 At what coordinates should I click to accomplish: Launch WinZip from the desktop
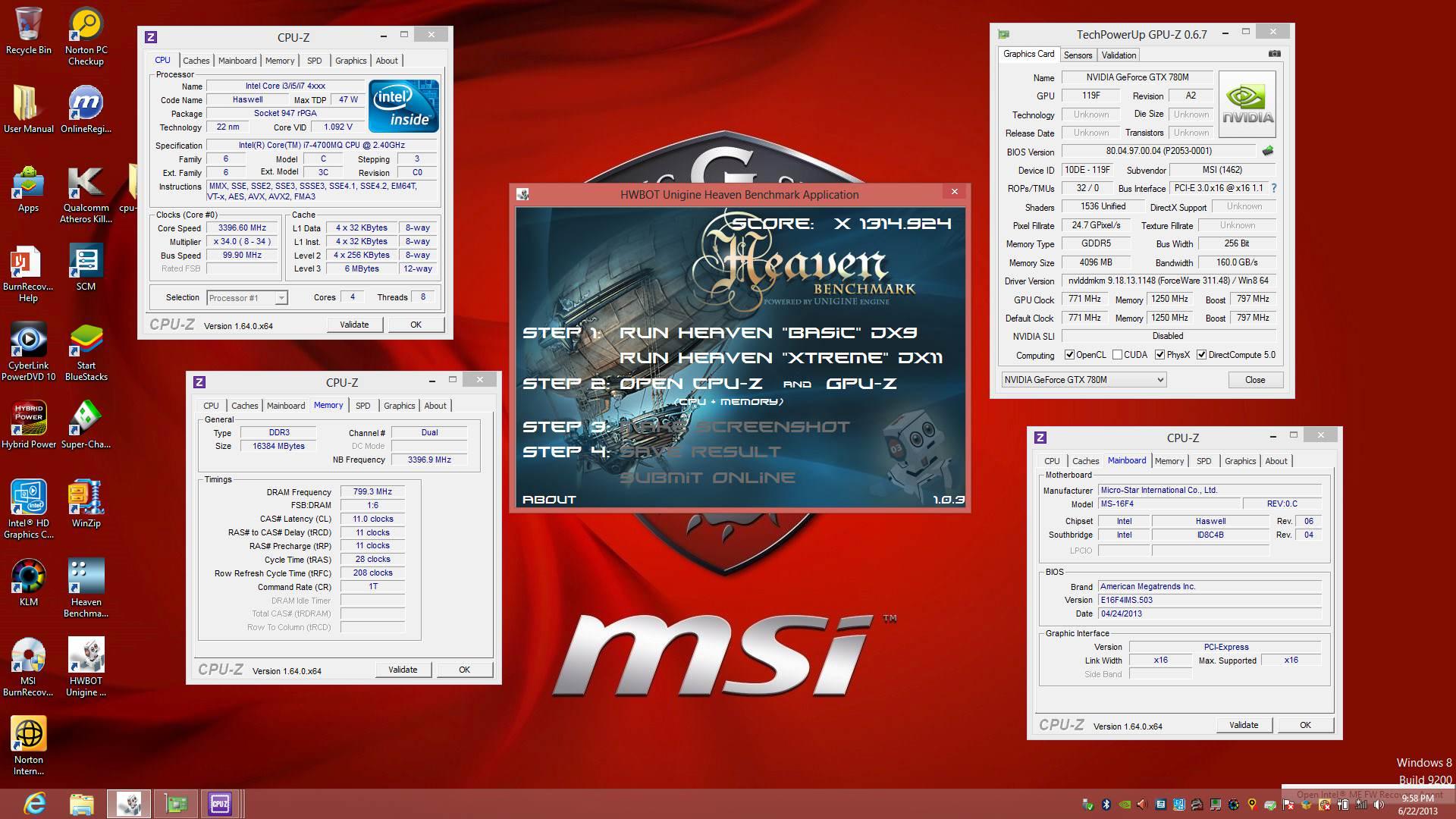(x=86, y=504)
